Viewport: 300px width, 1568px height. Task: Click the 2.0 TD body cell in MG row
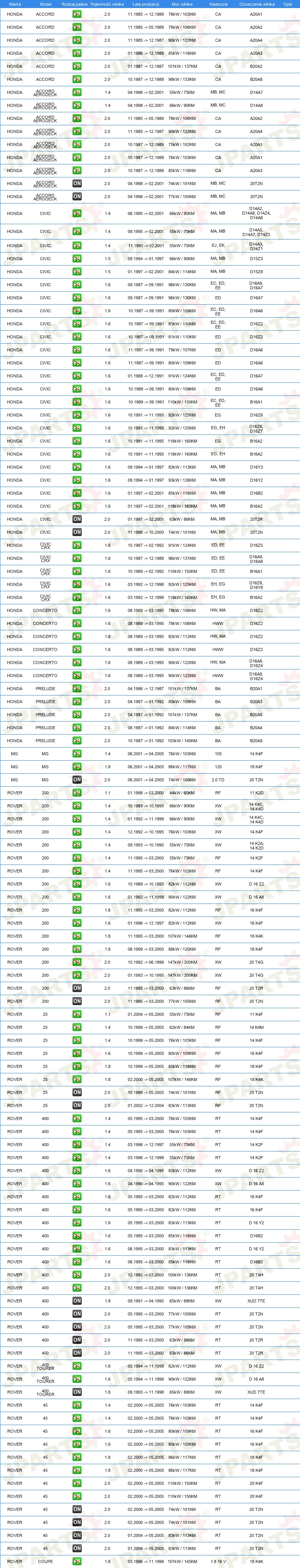218,780
